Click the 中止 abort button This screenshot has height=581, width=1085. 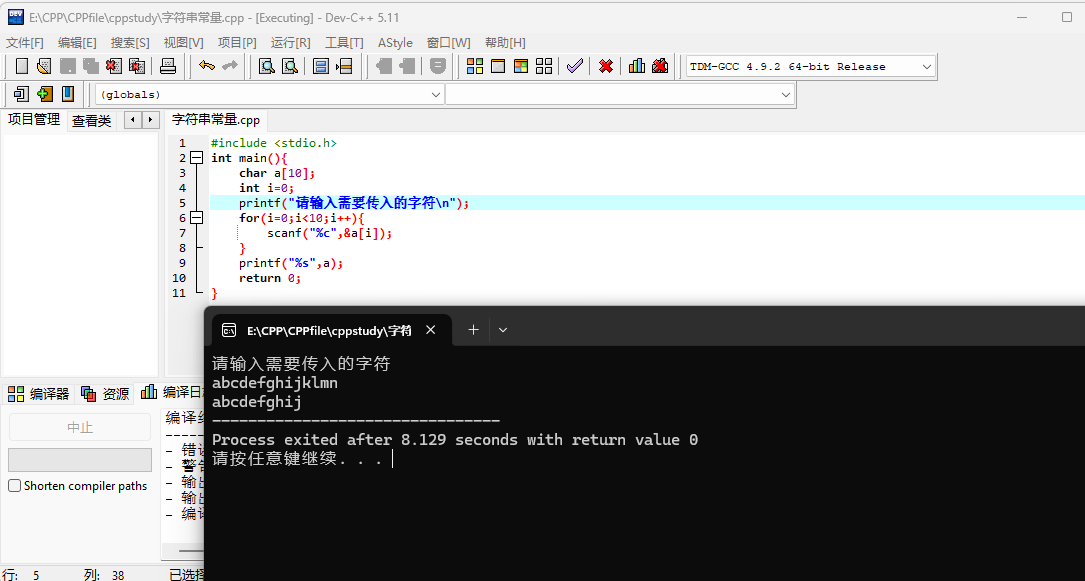(79, 428)
